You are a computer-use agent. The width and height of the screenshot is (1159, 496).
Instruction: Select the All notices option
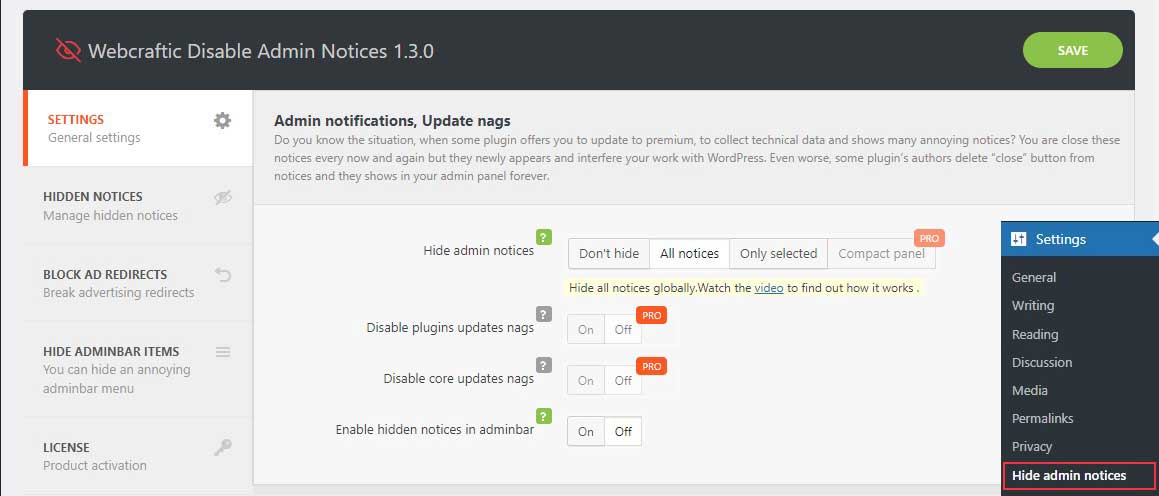[x=690, y=254]
